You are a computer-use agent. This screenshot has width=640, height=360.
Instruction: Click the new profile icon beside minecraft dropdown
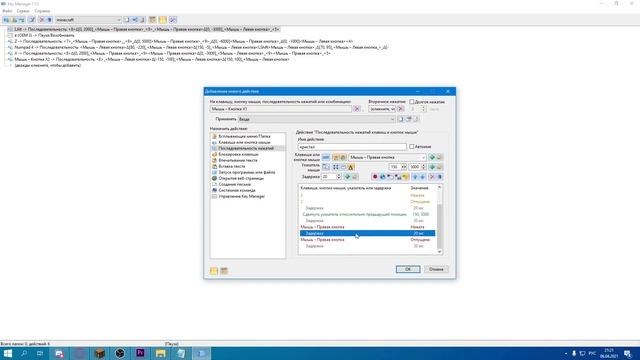tap(127, 20)
